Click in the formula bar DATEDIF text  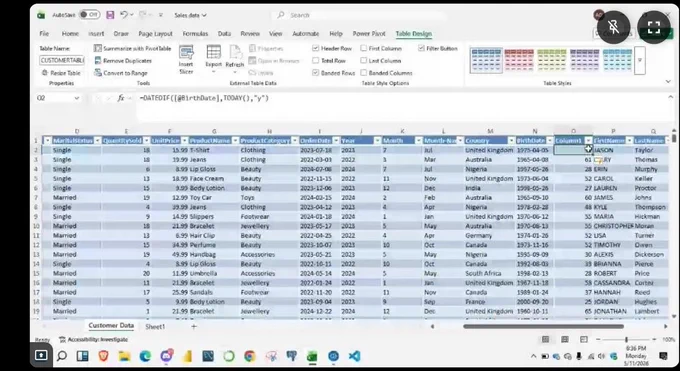click(204, 98)
